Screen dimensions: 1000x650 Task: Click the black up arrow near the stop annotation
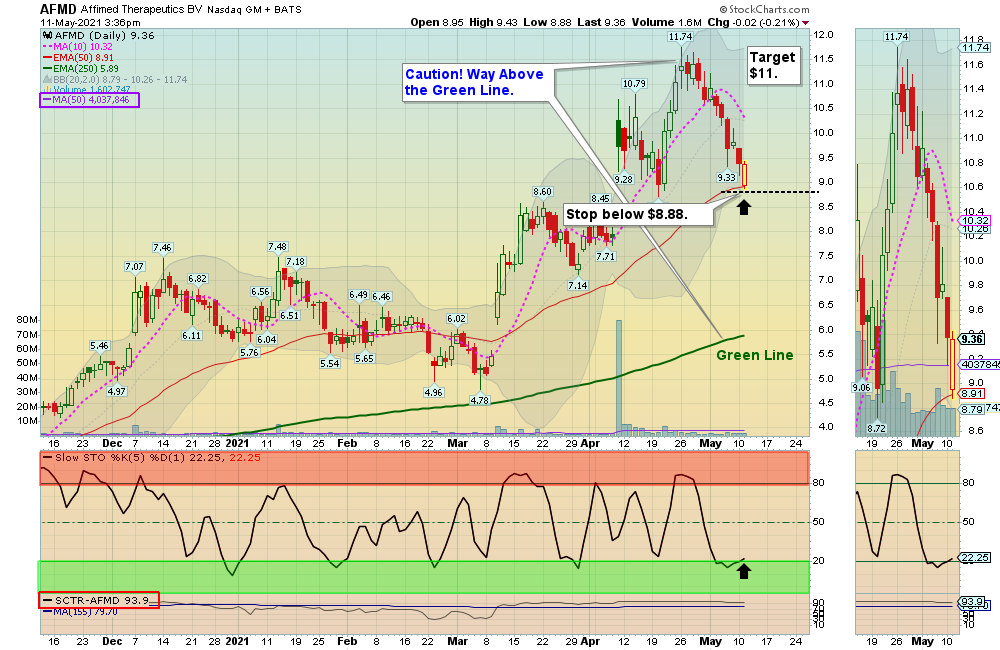point(745,207)
